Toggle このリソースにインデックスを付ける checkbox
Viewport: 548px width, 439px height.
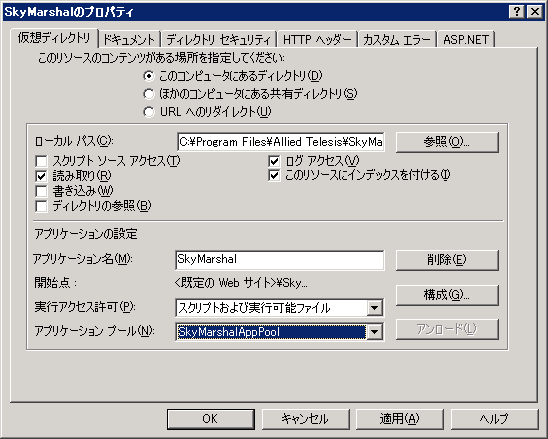pos(274,175)
